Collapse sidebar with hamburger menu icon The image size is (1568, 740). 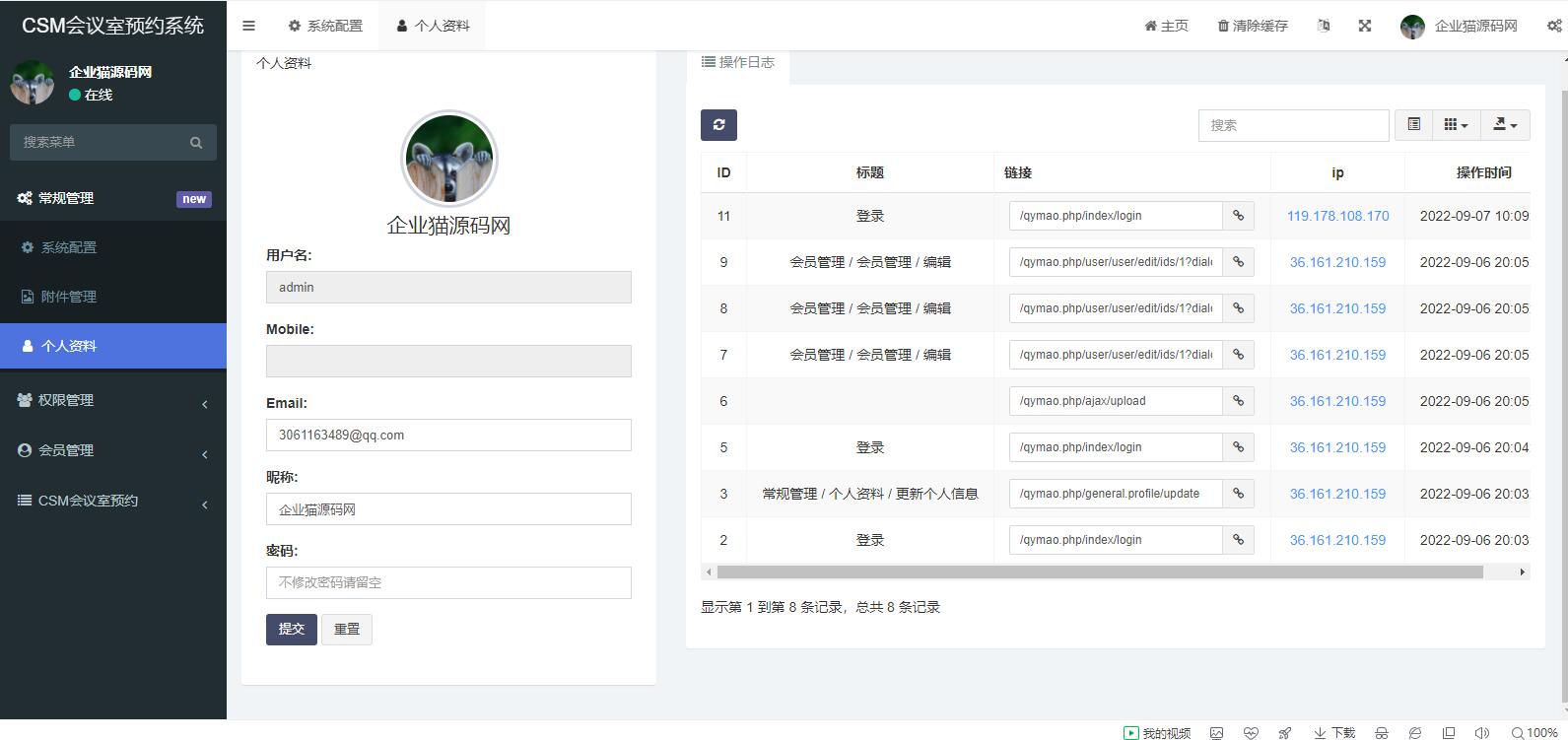click(248, 26)
